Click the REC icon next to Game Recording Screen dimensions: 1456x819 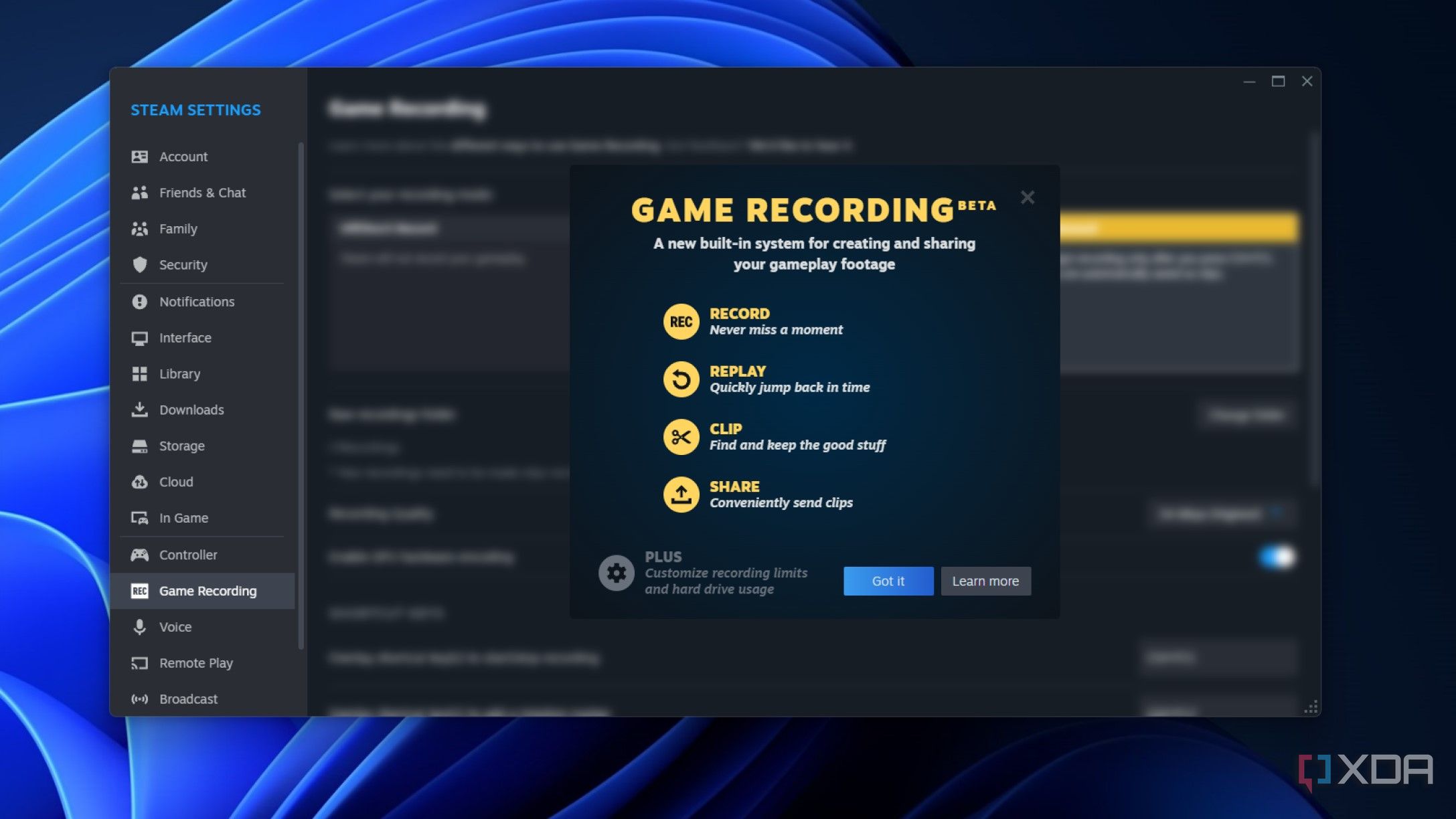141,591
